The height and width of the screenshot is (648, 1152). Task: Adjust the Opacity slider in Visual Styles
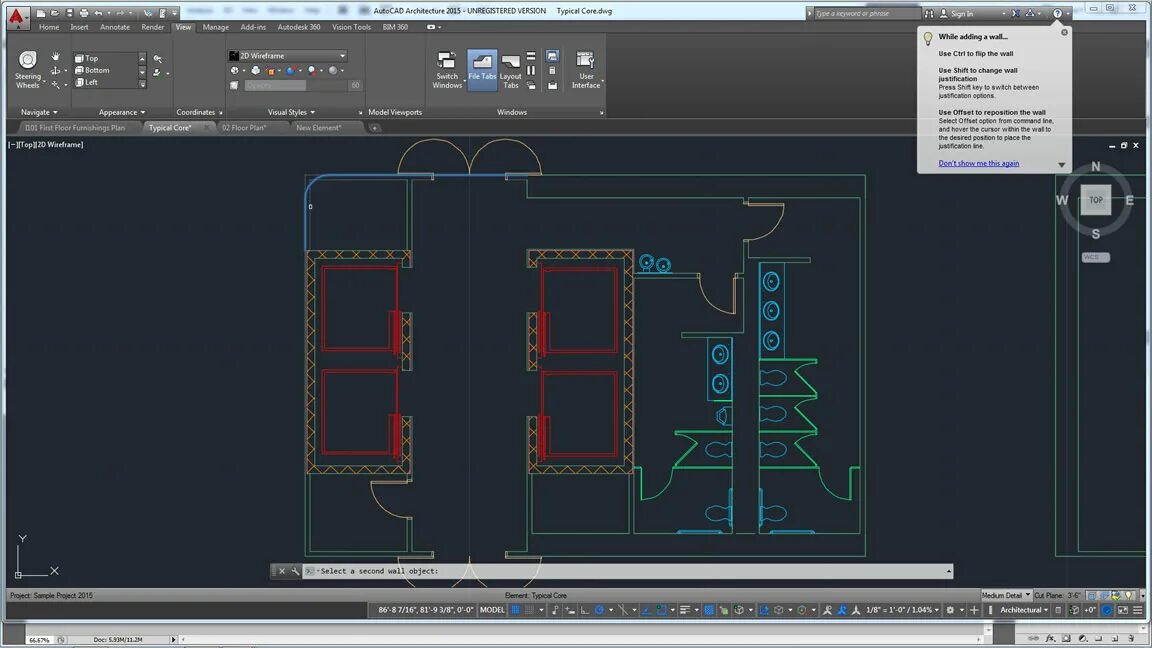tap(295, 85)
